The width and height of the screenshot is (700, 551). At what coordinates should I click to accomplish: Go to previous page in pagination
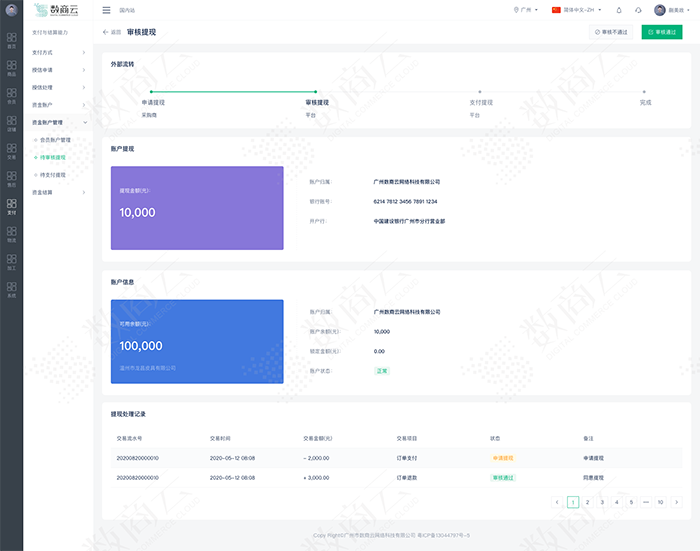coord(557,502)
